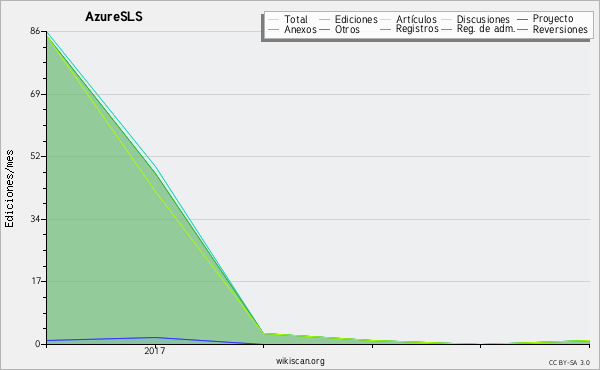Click the CC BY-SA 3.0 license text
Image resolution: width=600 pixels, height=370 pixels.
[x=569, y=362]
